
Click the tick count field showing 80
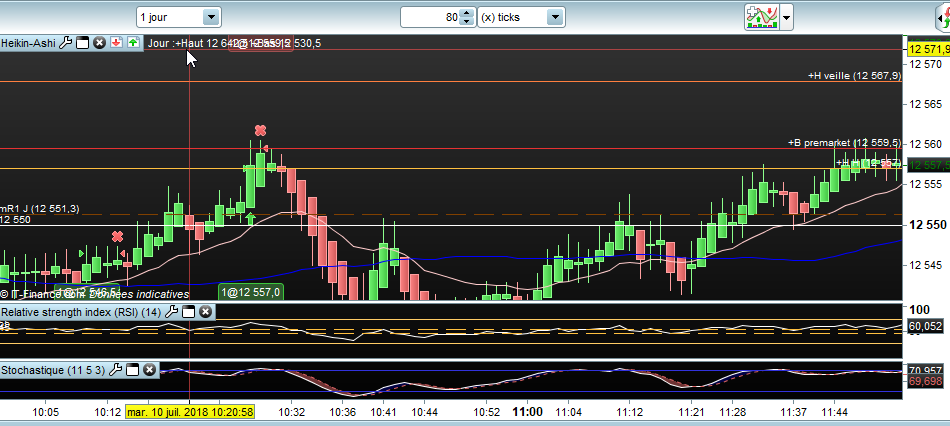coord(430,18)
